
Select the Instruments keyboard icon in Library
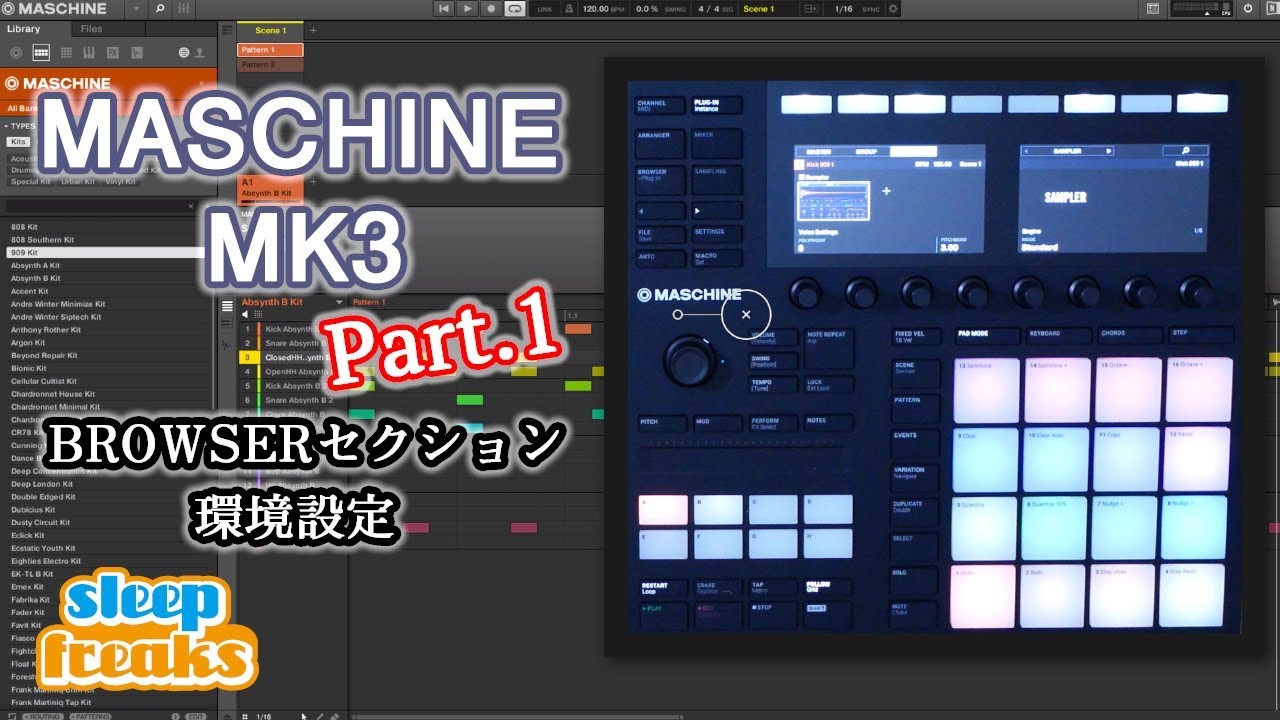coord(89,52)
